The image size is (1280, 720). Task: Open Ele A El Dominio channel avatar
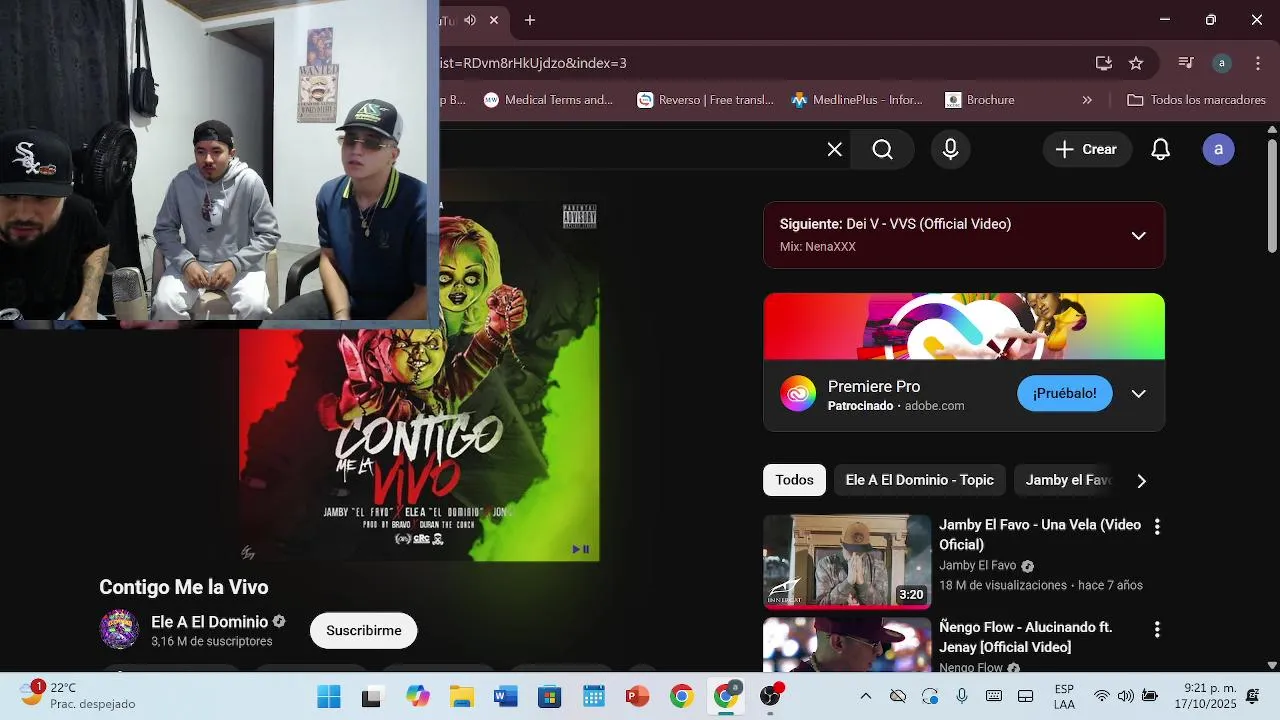click(119, 629)
